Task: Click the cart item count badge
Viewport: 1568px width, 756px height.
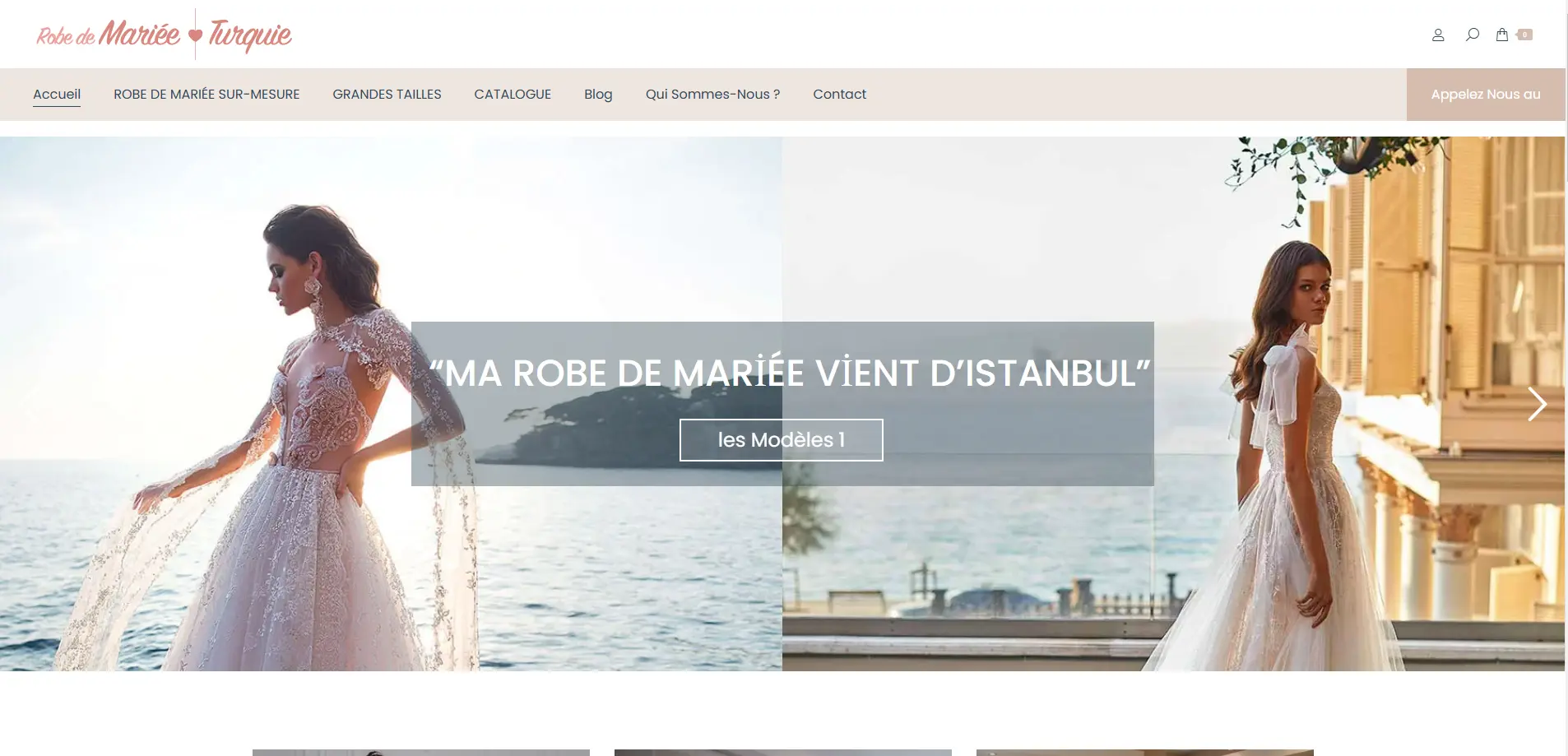Action: tap(1524, 35)
